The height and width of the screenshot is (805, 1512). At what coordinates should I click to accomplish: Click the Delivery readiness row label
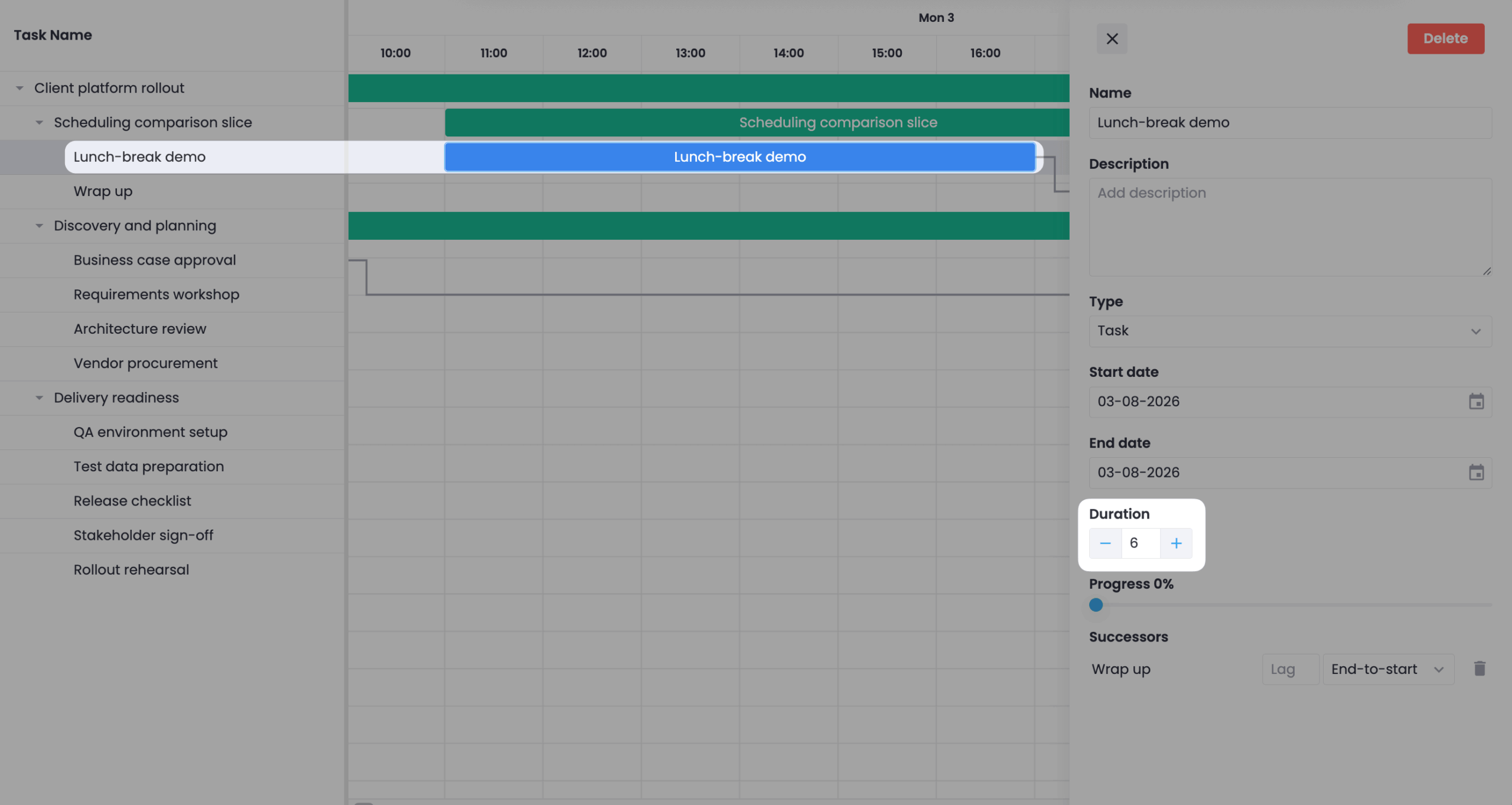(x=116, y=397)
